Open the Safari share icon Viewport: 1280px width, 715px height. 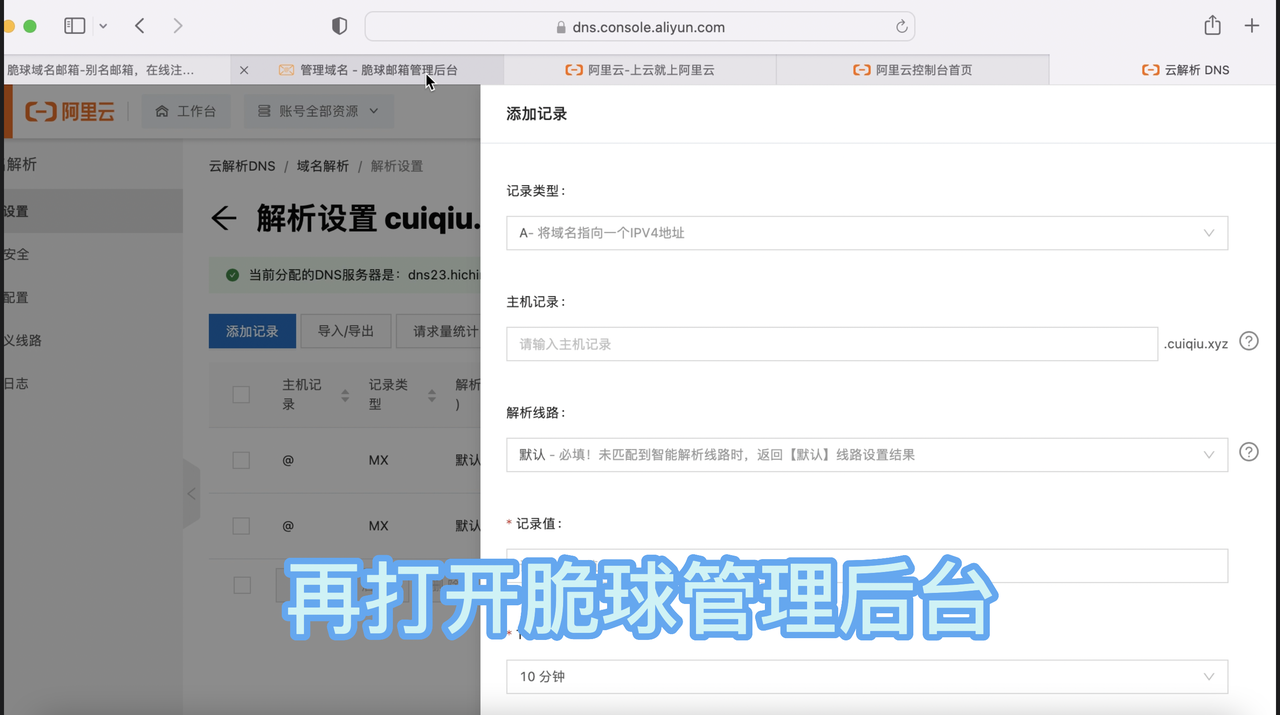1213,26
